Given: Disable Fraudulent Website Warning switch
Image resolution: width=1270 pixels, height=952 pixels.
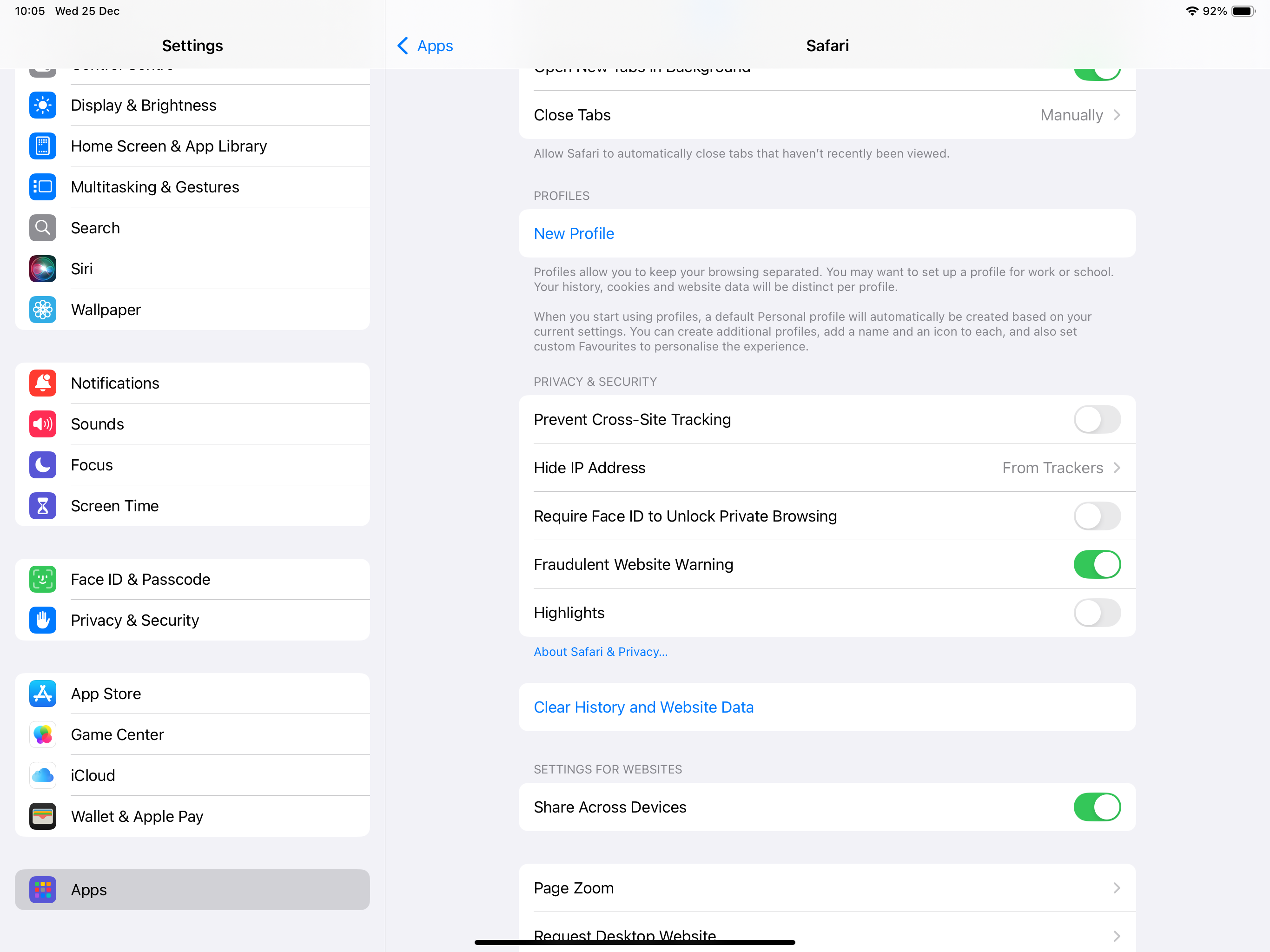Looking at the screenshot, I should 1097,564.
